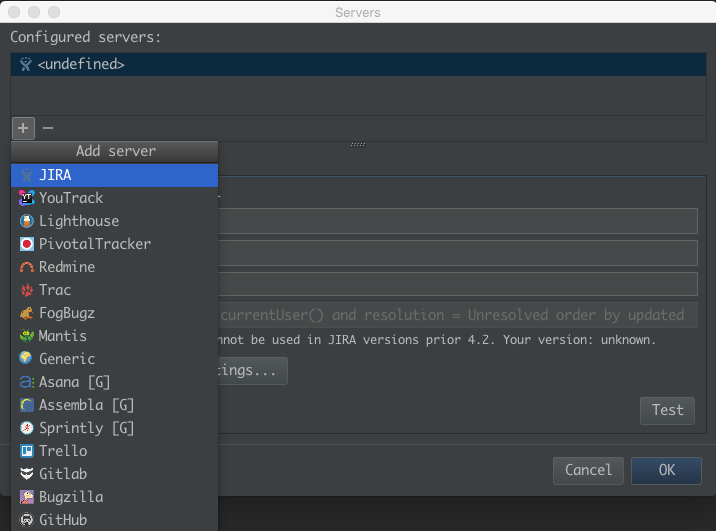Click the splitter grip below the server list

(358, 144)
